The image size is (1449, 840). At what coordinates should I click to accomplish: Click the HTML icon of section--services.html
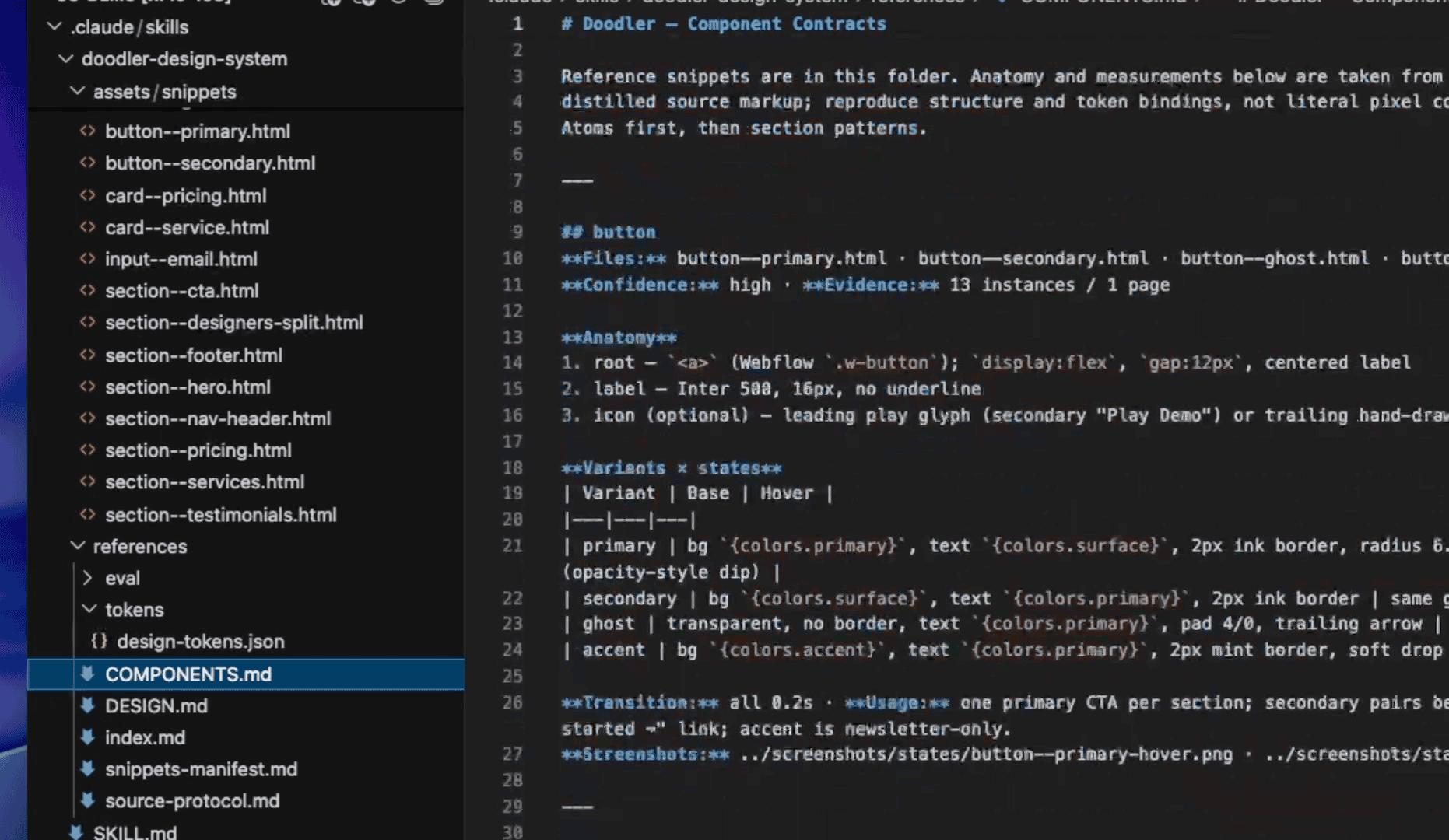(x=88, y=481)
